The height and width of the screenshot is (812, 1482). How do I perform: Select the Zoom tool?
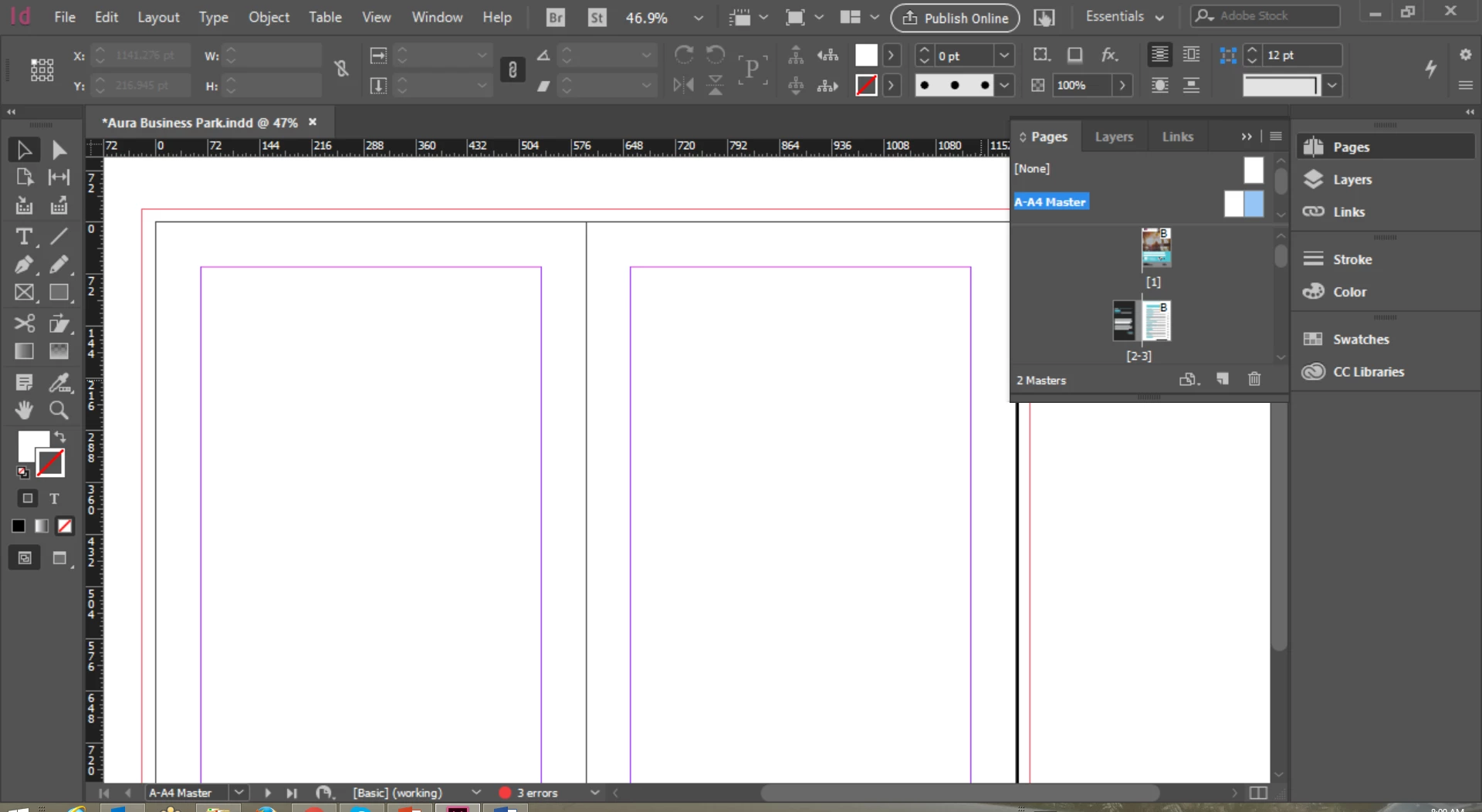pos(59,410)
